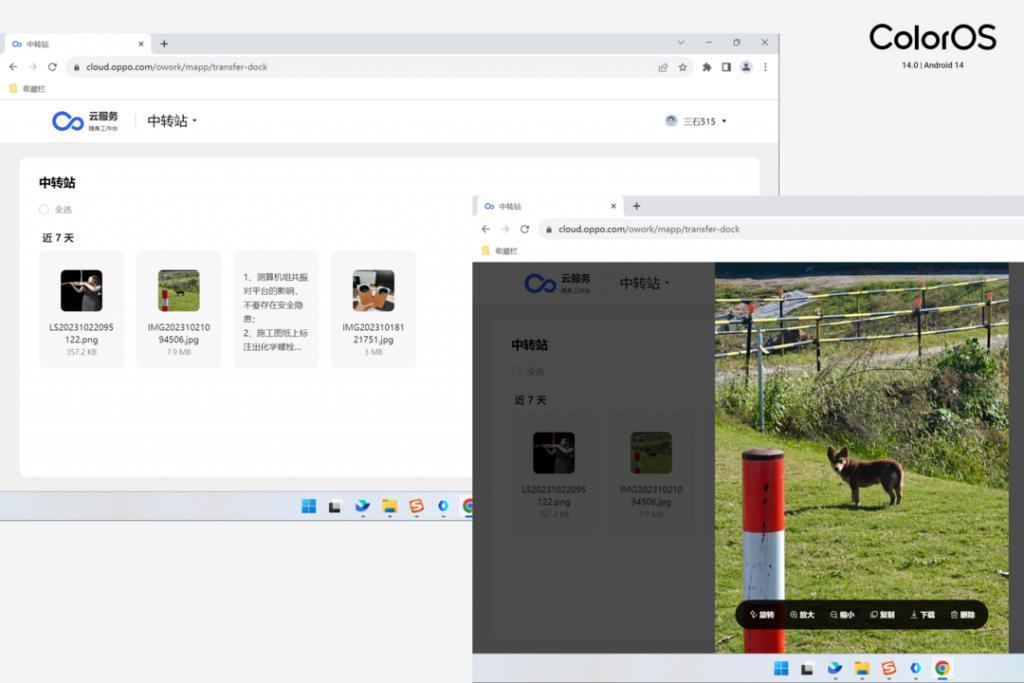The image size is (1024, 683).
Task: Click the Windows Start button in front taskbar
Action: pos(781,668)
